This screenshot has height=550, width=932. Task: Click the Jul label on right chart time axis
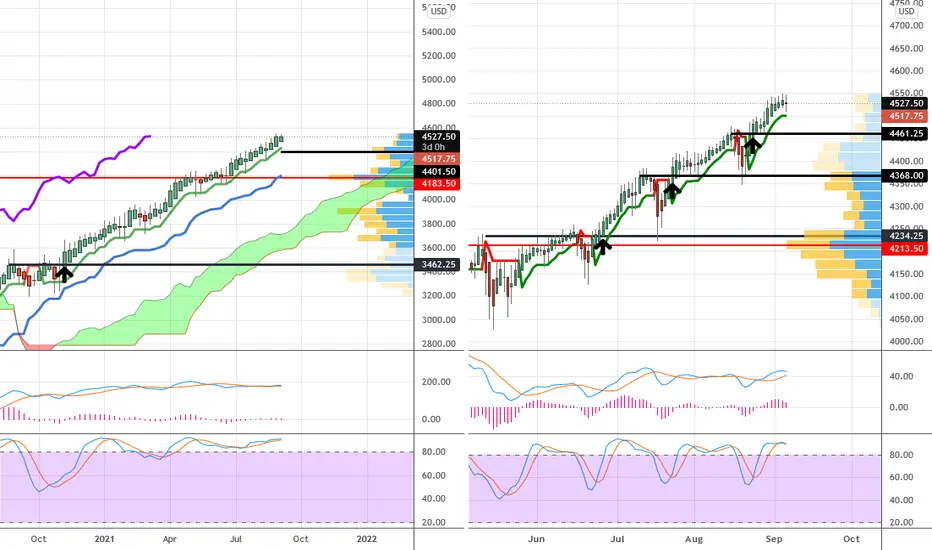pos(618,539)
